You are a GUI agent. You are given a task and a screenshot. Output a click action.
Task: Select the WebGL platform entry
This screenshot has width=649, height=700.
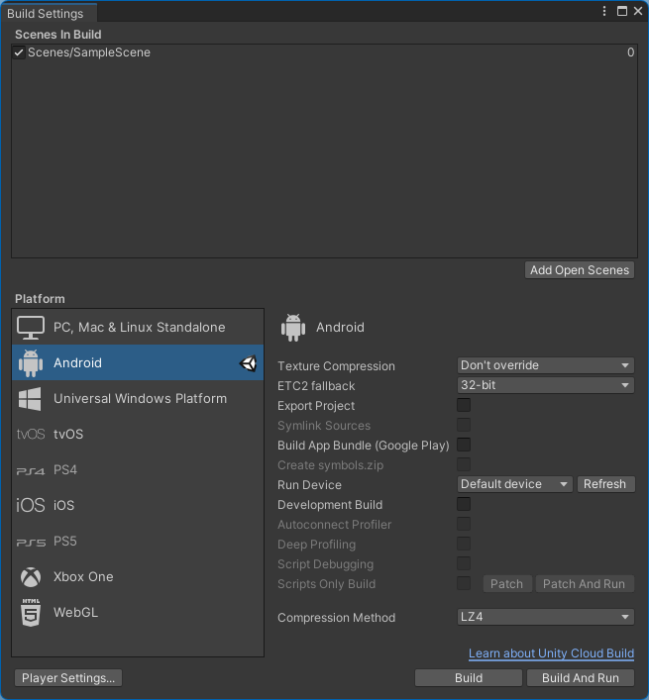(138, 612)
